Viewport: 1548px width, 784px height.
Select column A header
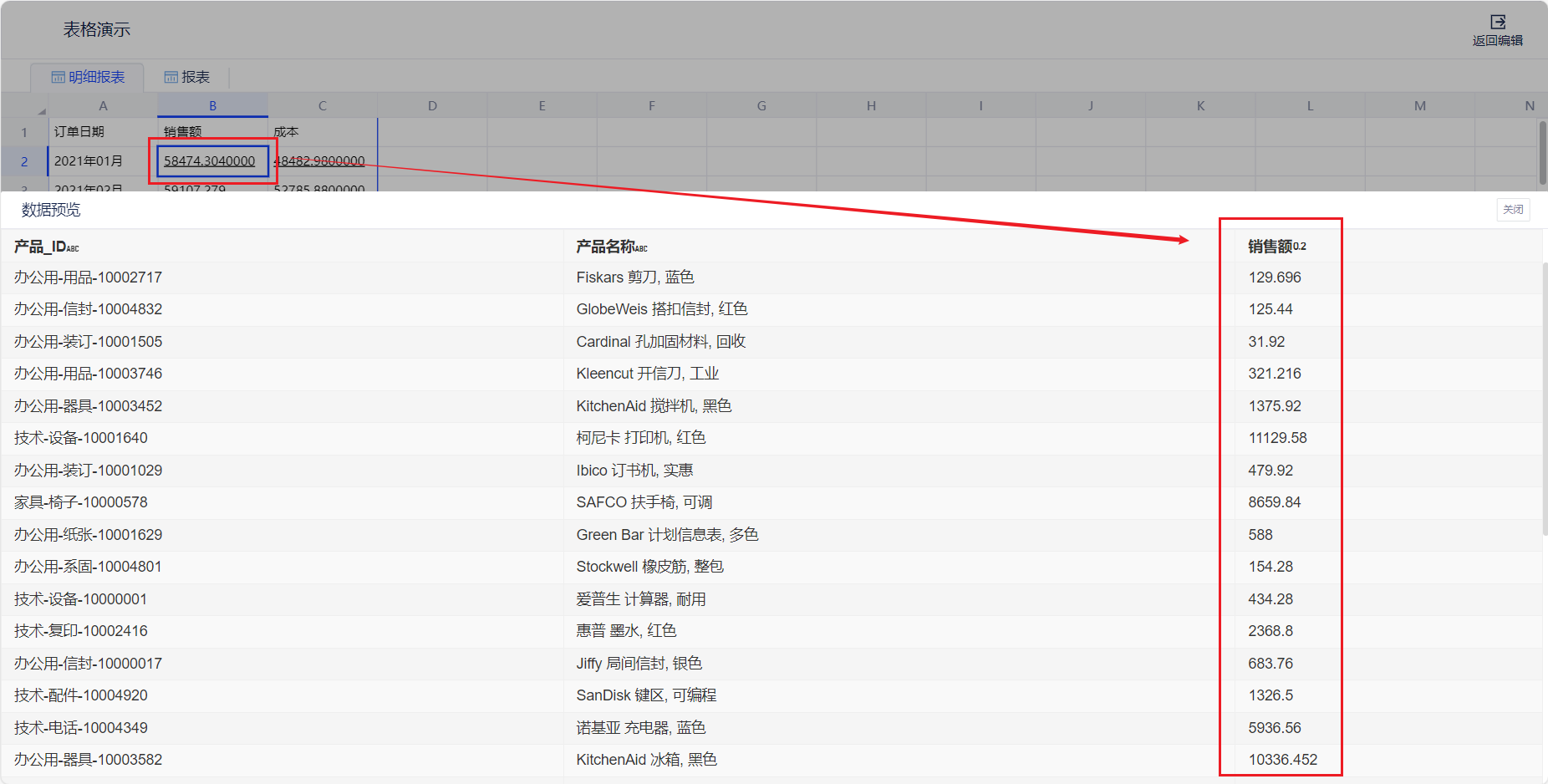pyautogui.click(x=103, y=105)
